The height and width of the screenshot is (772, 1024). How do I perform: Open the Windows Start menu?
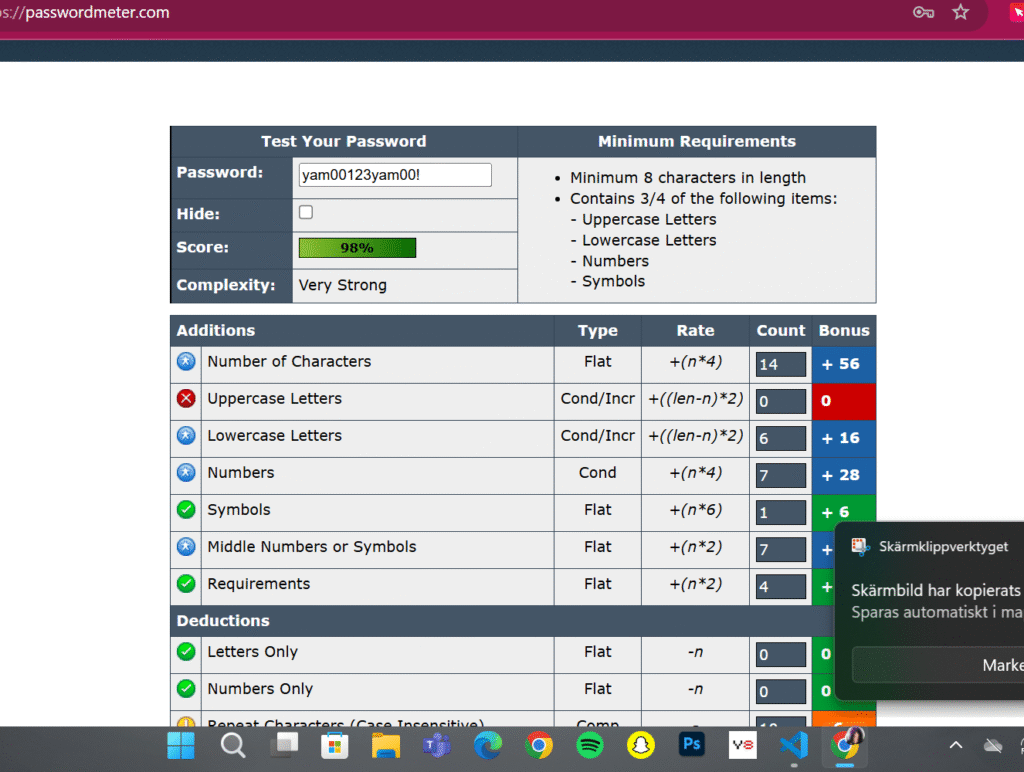[181, 745]
